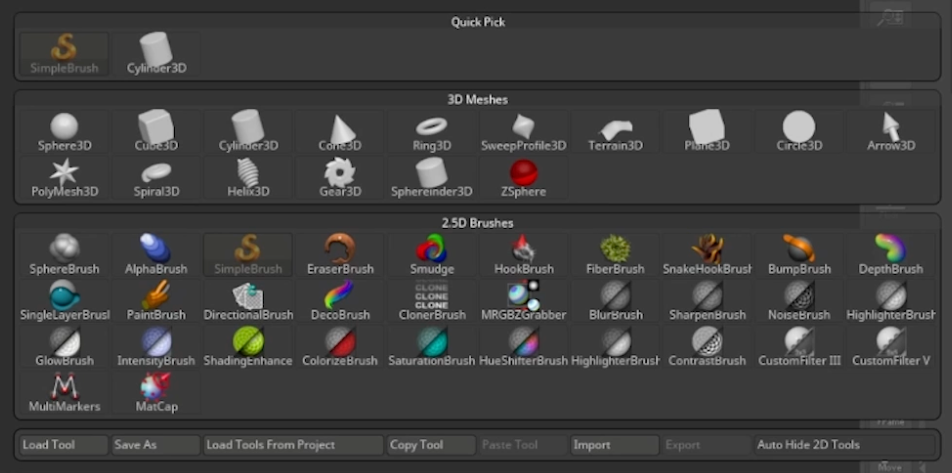Select the SnakeHookBrush tool
The height and width of the screenshot is (473, 952).
coord(707,255)
